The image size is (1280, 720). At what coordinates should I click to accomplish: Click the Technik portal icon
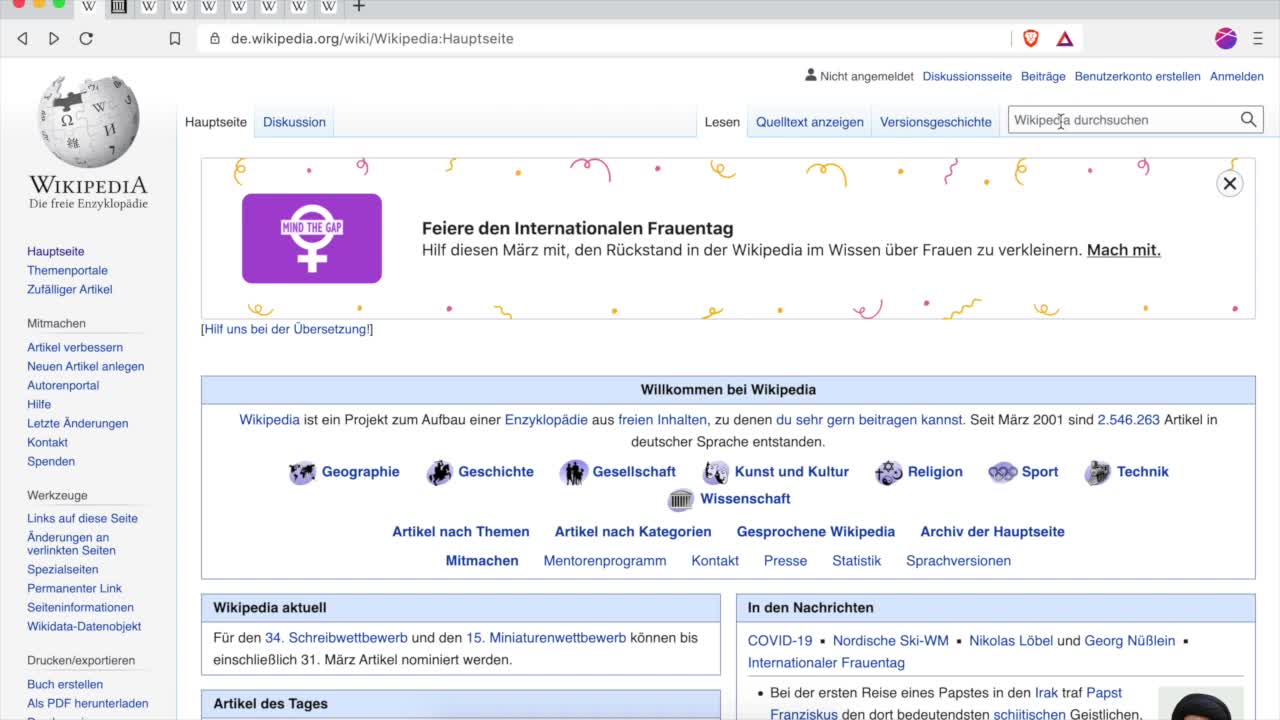click(x=1097, y=473)
